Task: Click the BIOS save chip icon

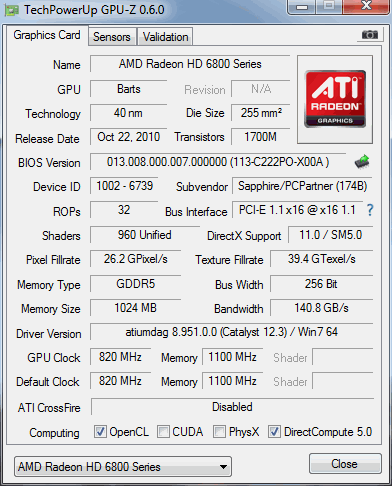Action: coord(362,162)
